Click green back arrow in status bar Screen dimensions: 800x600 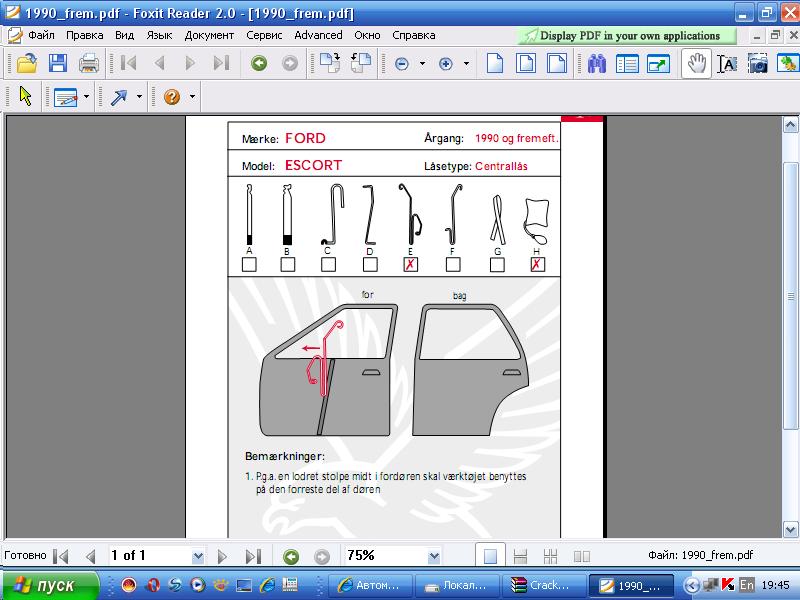(x=291, y=556)
